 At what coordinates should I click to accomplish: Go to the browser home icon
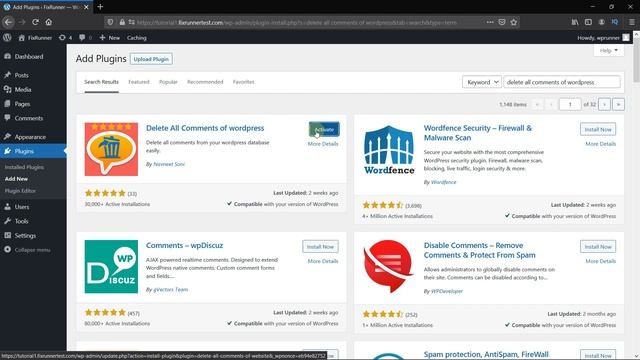point(49,22)
